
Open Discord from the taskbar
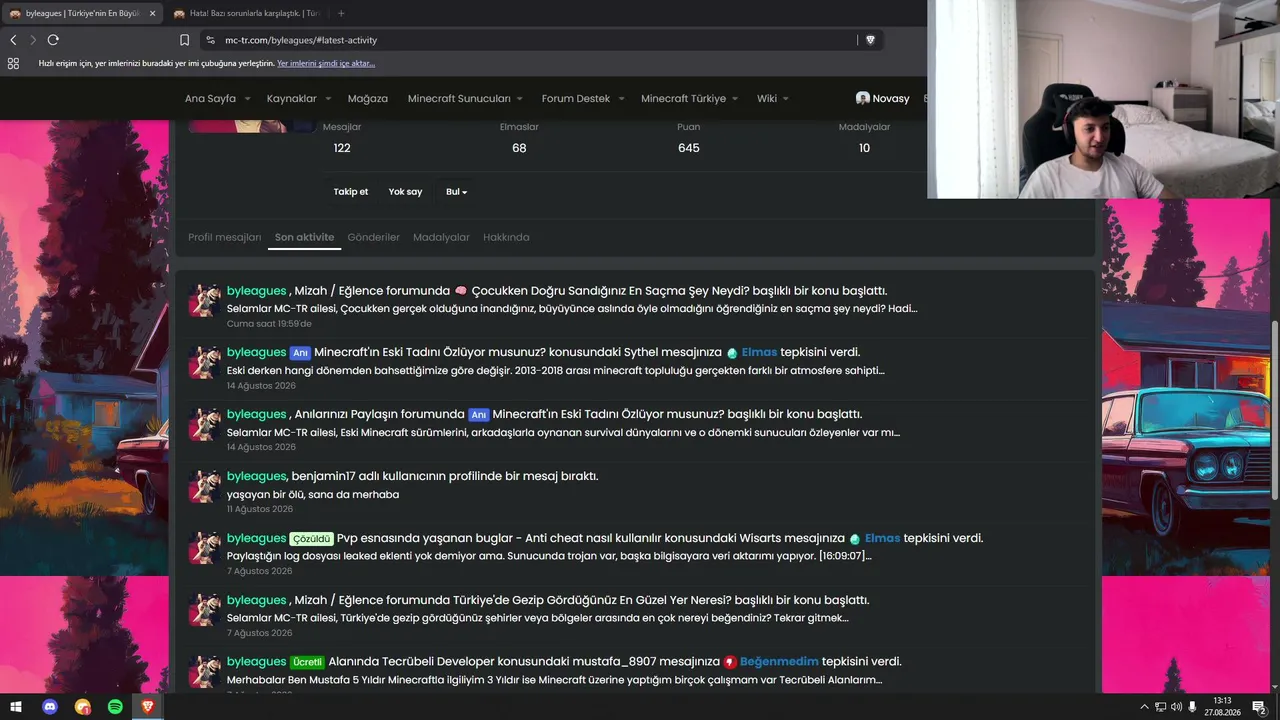50,707
